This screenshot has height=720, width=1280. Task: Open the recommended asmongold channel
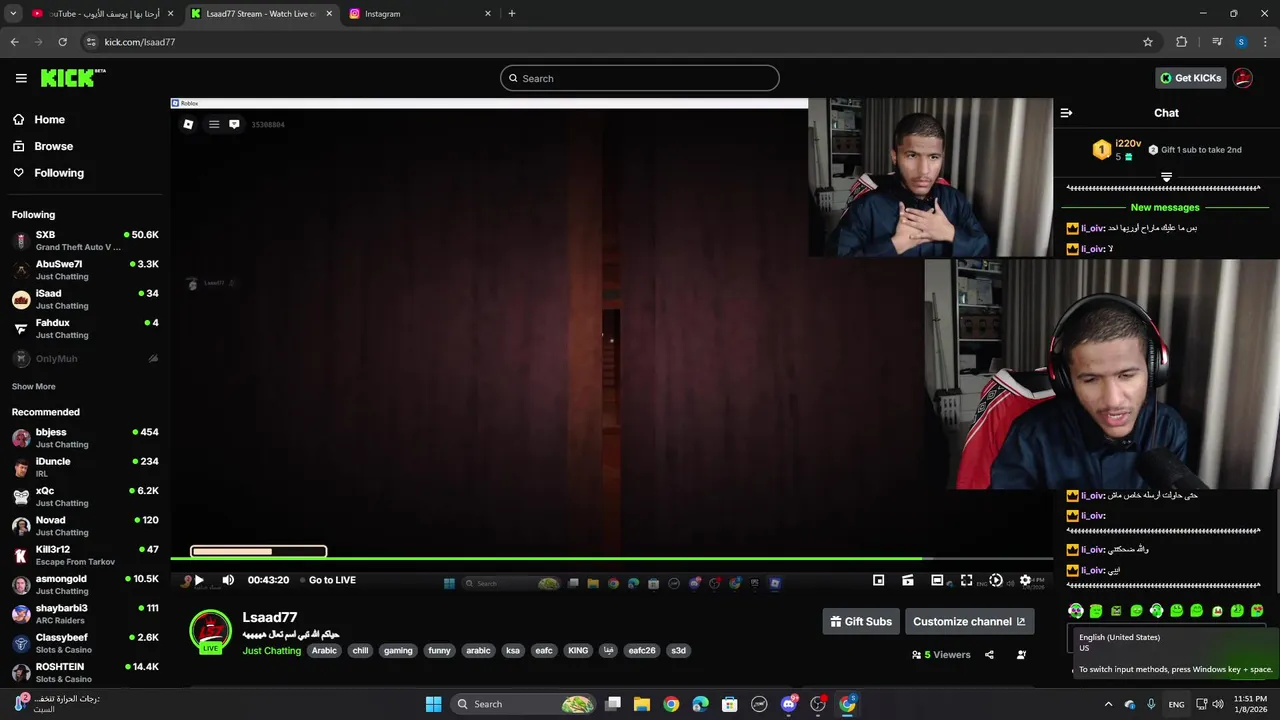pos(85,584)
